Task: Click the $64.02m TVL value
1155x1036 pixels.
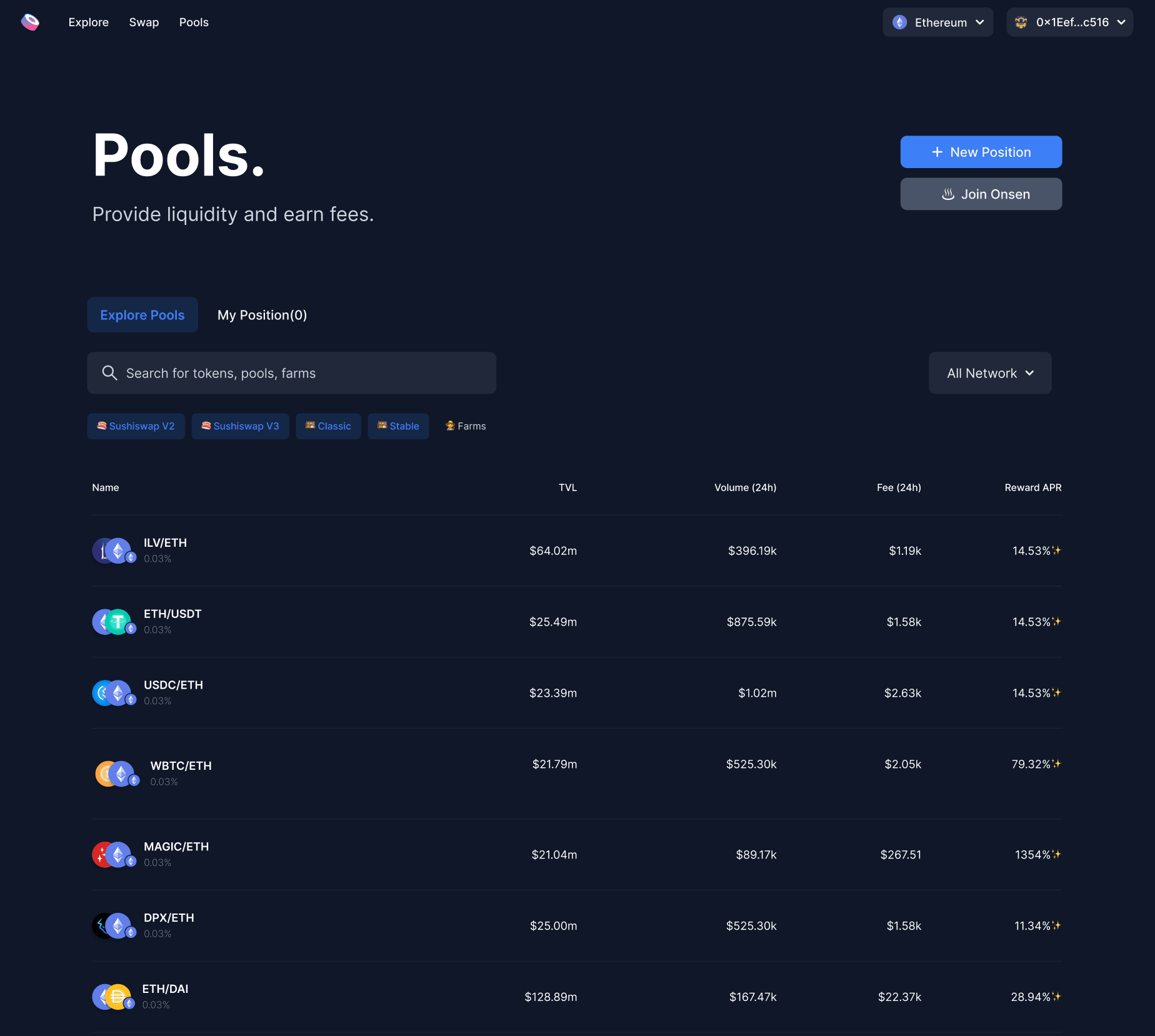Action: (553, 550)
